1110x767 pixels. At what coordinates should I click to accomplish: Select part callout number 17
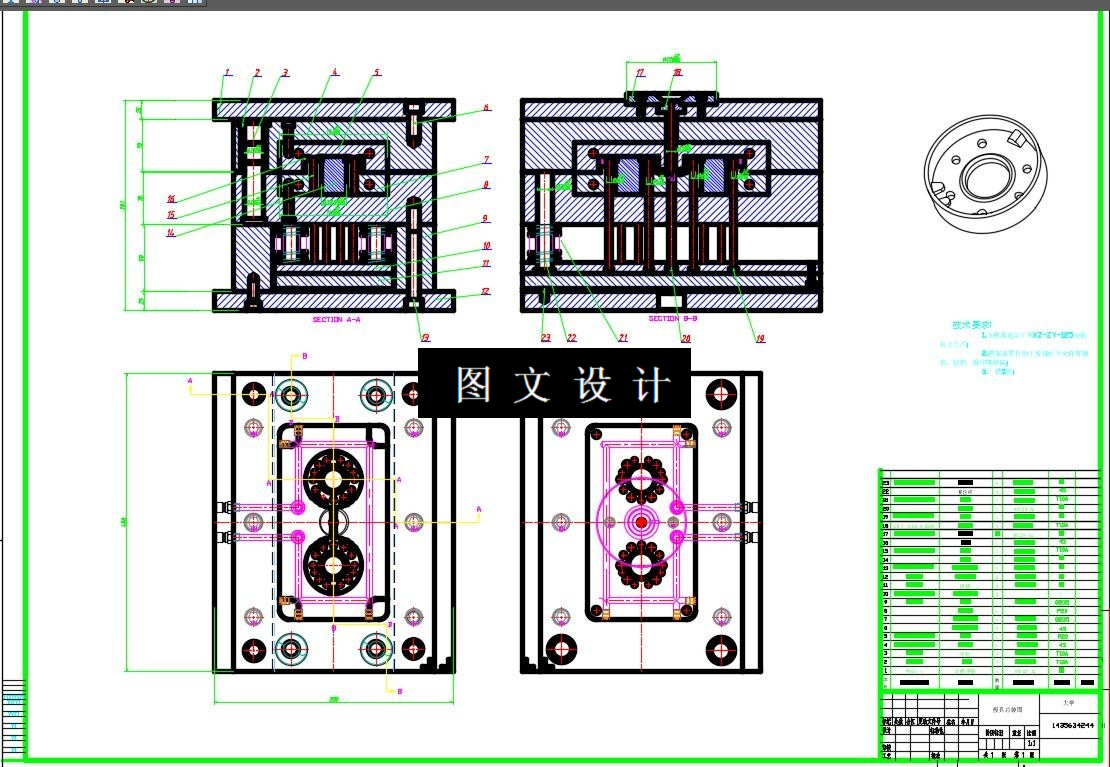pyautogui.click(x=640, y=72)
